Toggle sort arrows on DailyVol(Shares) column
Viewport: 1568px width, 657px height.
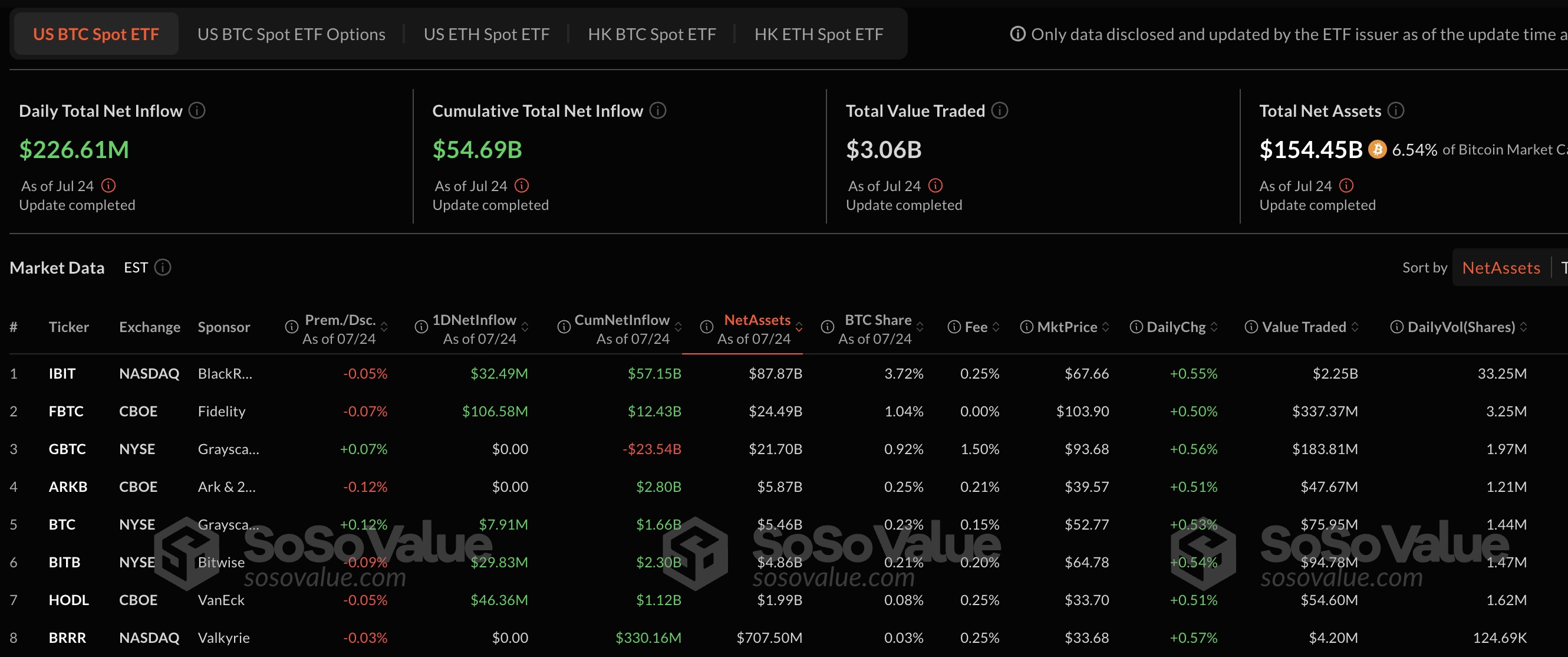point(1524,327)
